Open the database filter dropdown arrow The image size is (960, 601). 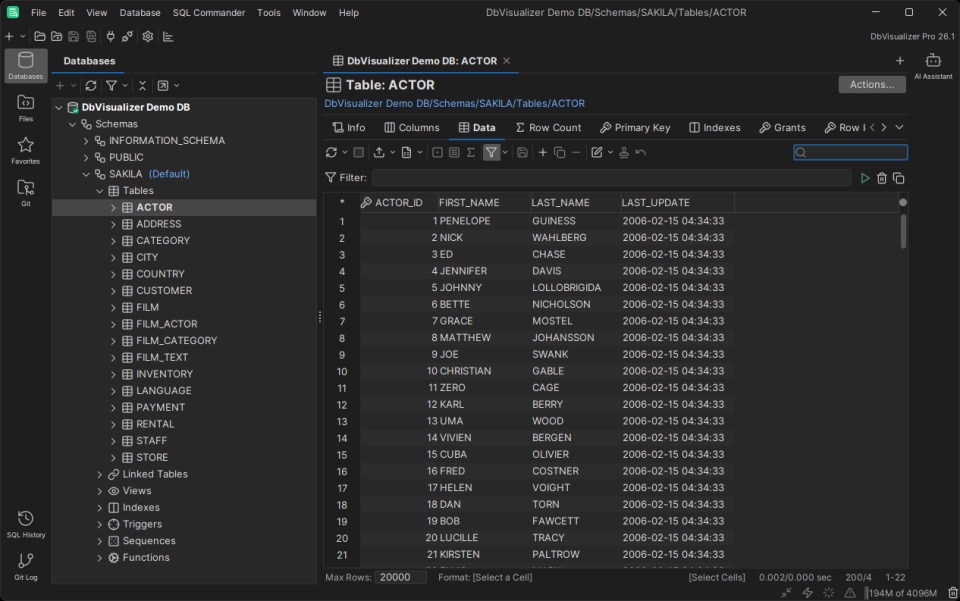(125, 86)
